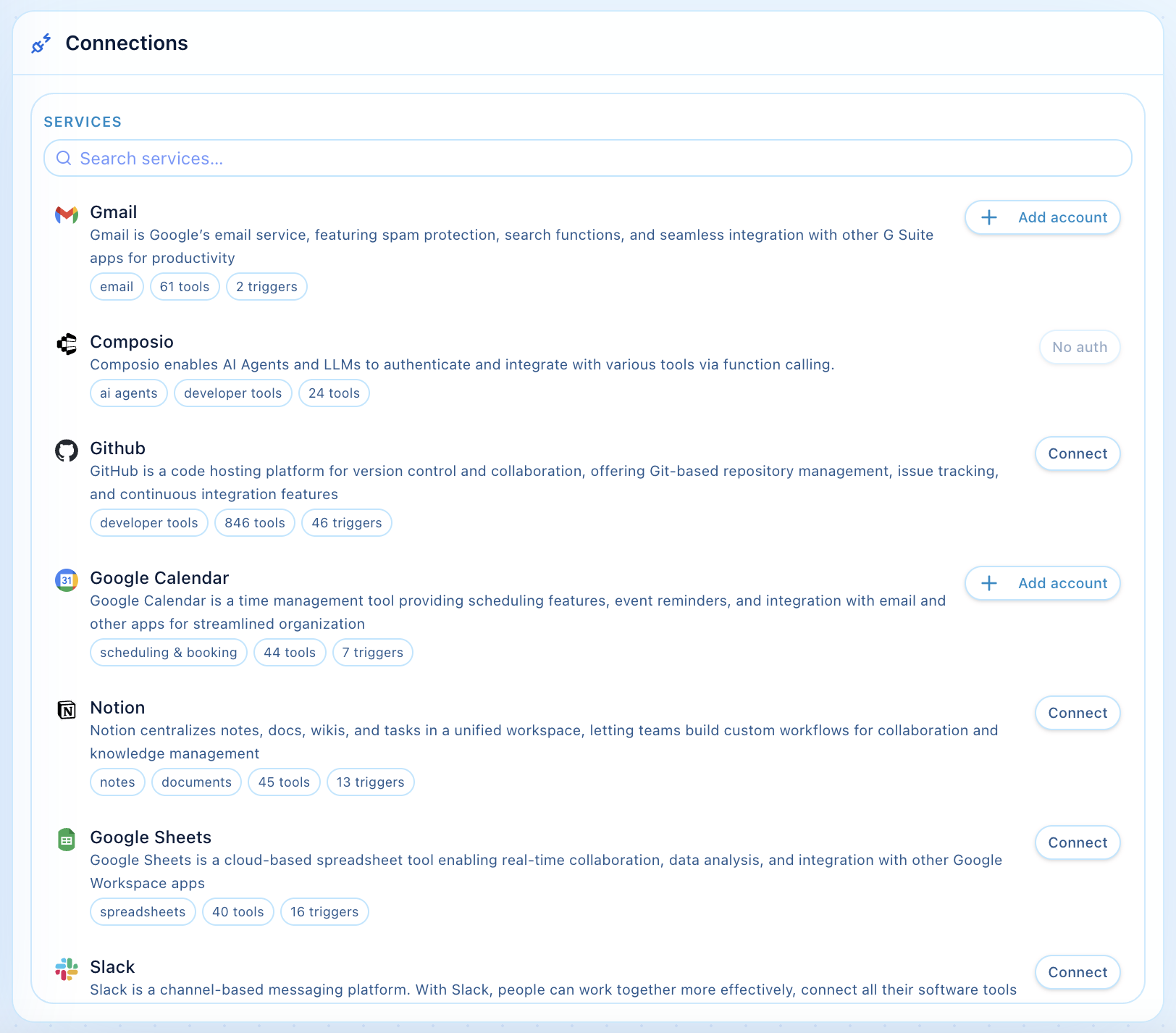The height and width of the screenshot is (1033, 1176).
Task: Open the Gmail service title
Action: click(x=114, y=212)
